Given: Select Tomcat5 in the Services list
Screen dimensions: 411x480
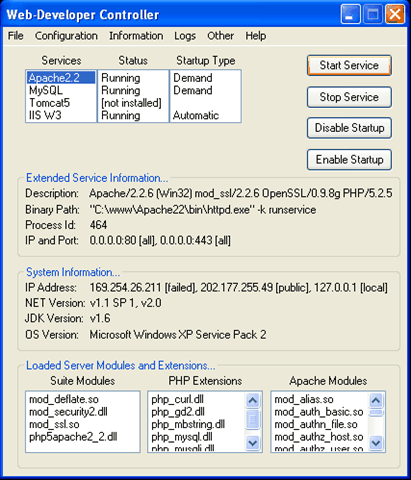Looking at the screenshot, I should (61, 103).
